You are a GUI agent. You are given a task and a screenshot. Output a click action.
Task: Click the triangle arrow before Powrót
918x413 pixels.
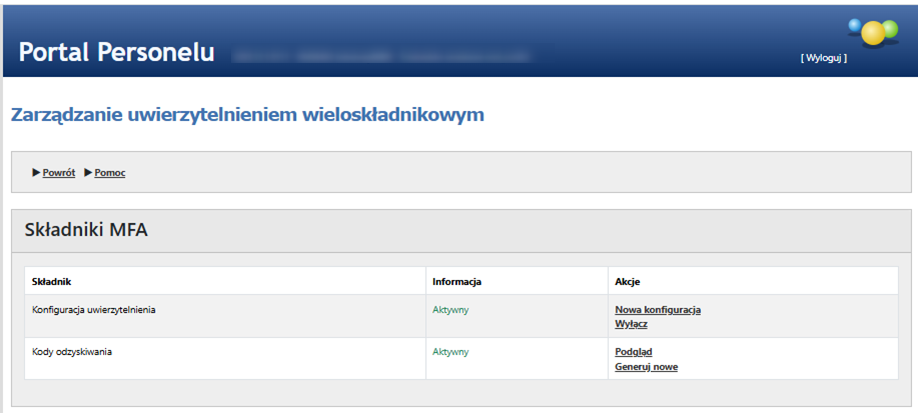click(36, 173)
